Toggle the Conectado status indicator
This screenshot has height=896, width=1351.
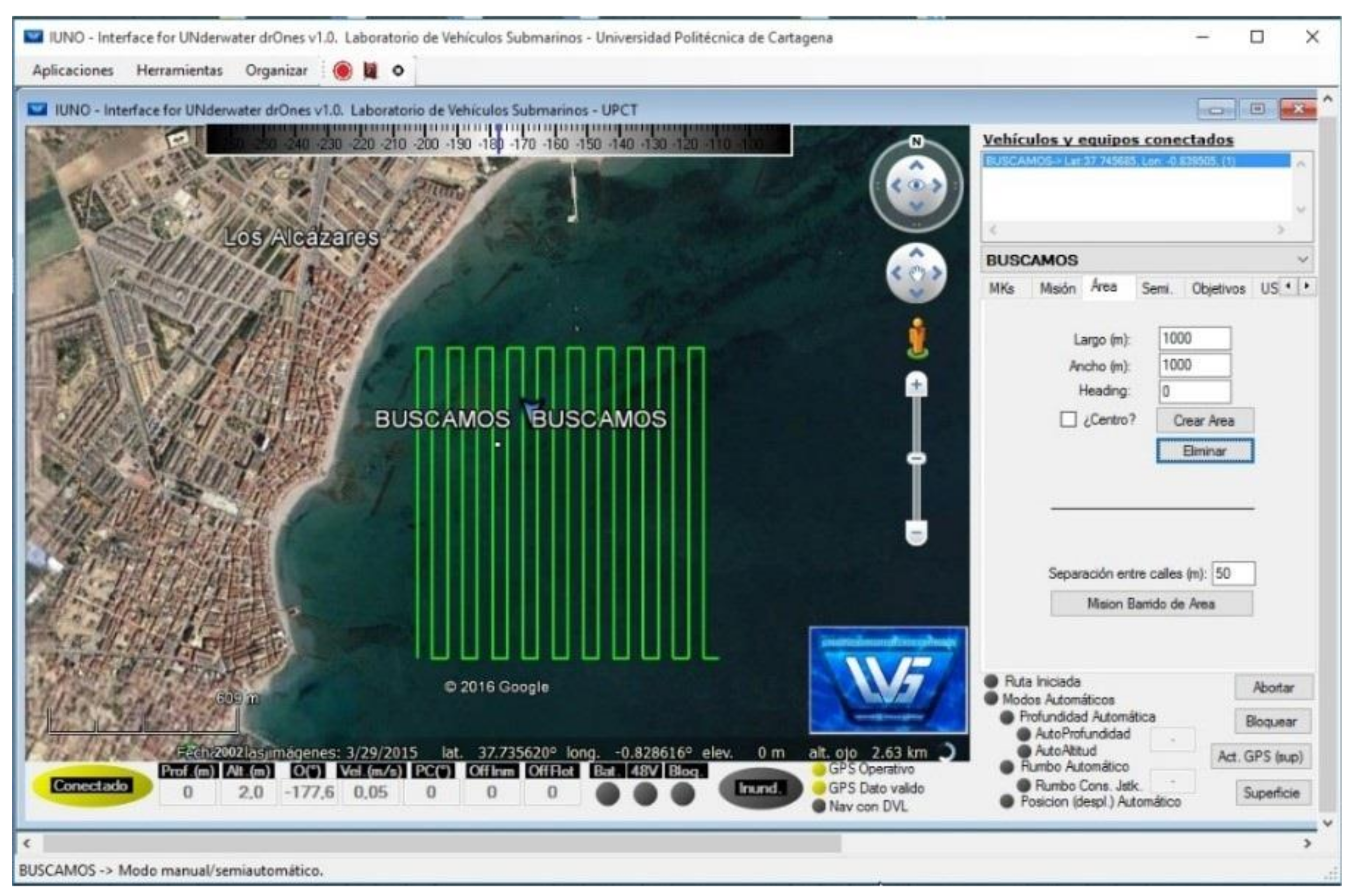coord(90,786)
